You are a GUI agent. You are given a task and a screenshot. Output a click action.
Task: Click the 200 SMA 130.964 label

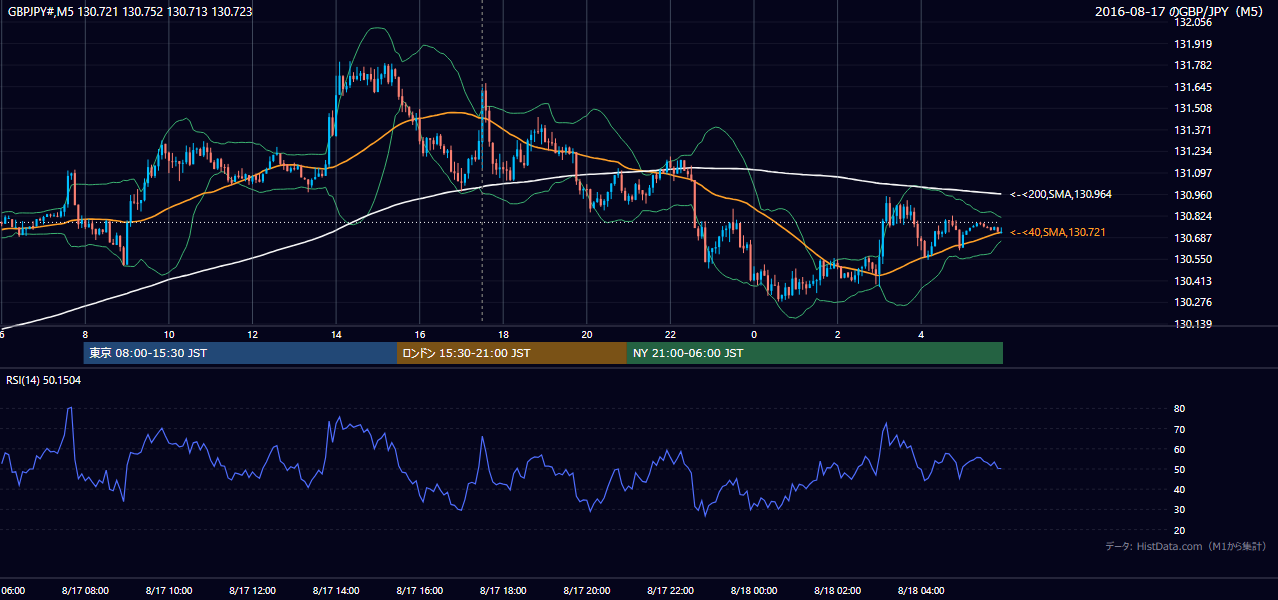pos(1061,194)
